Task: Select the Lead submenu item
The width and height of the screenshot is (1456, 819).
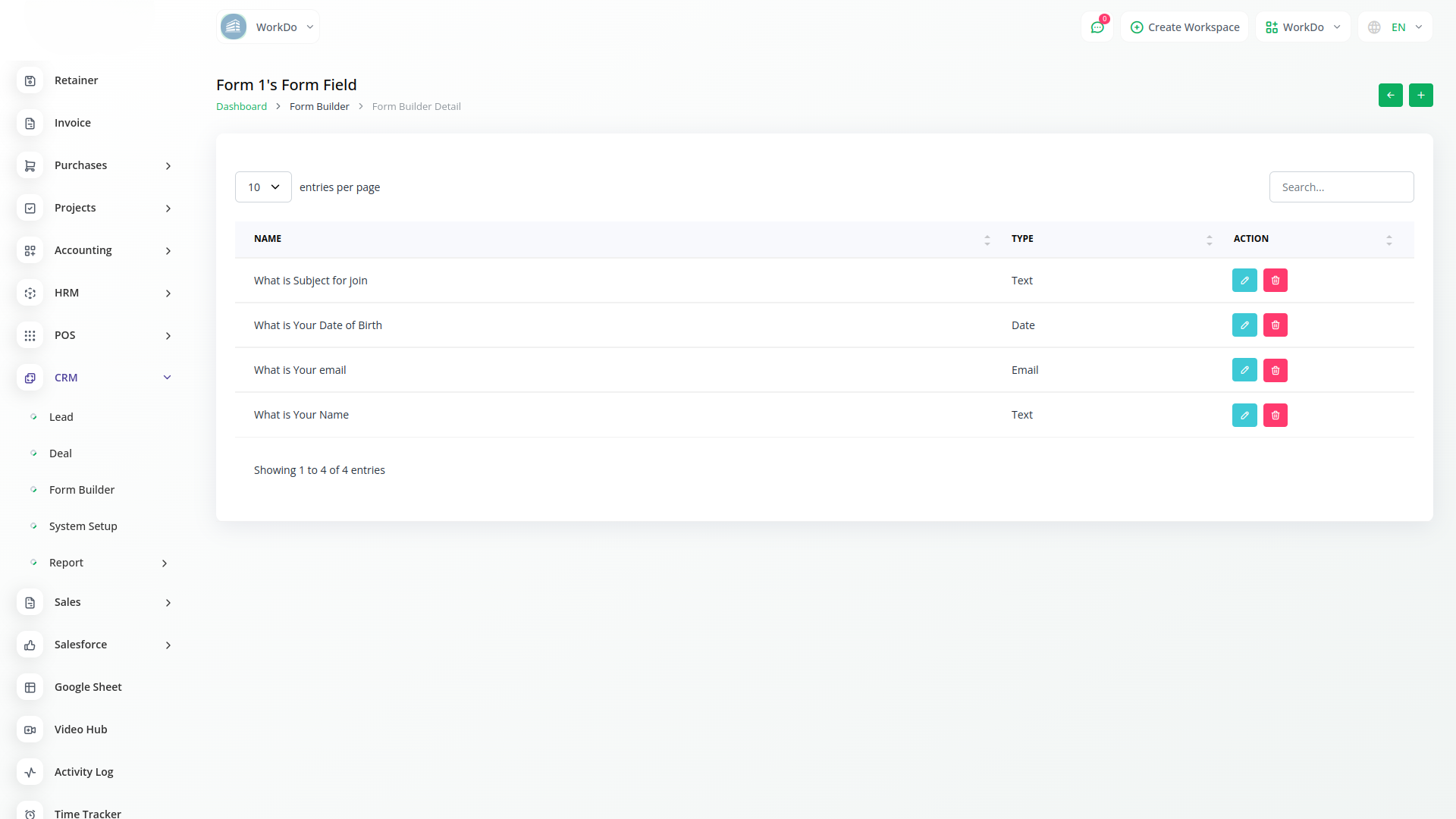Action: pos(61,417)
